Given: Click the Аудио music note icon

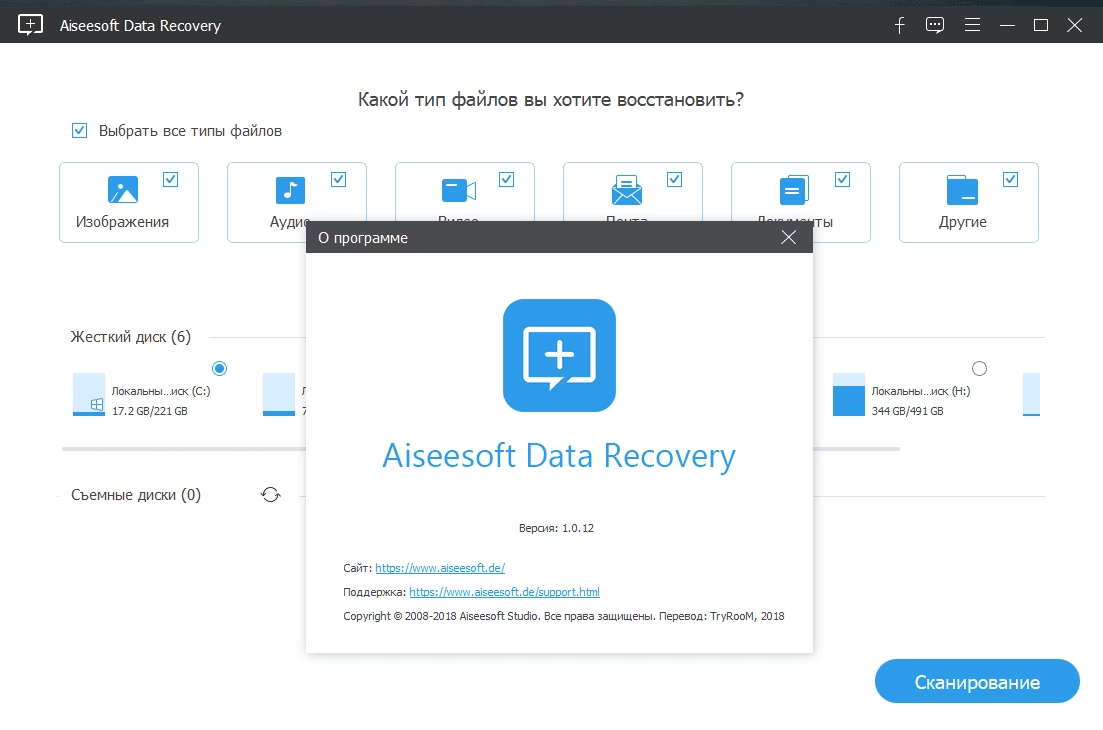Looking at the screenshot, I should click(x=290, y=190).
